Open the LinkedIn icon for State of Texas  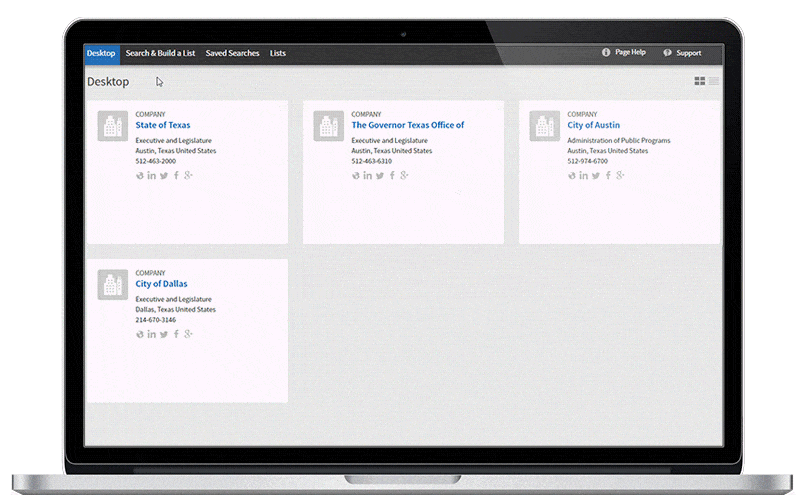(x=152, y=176)
